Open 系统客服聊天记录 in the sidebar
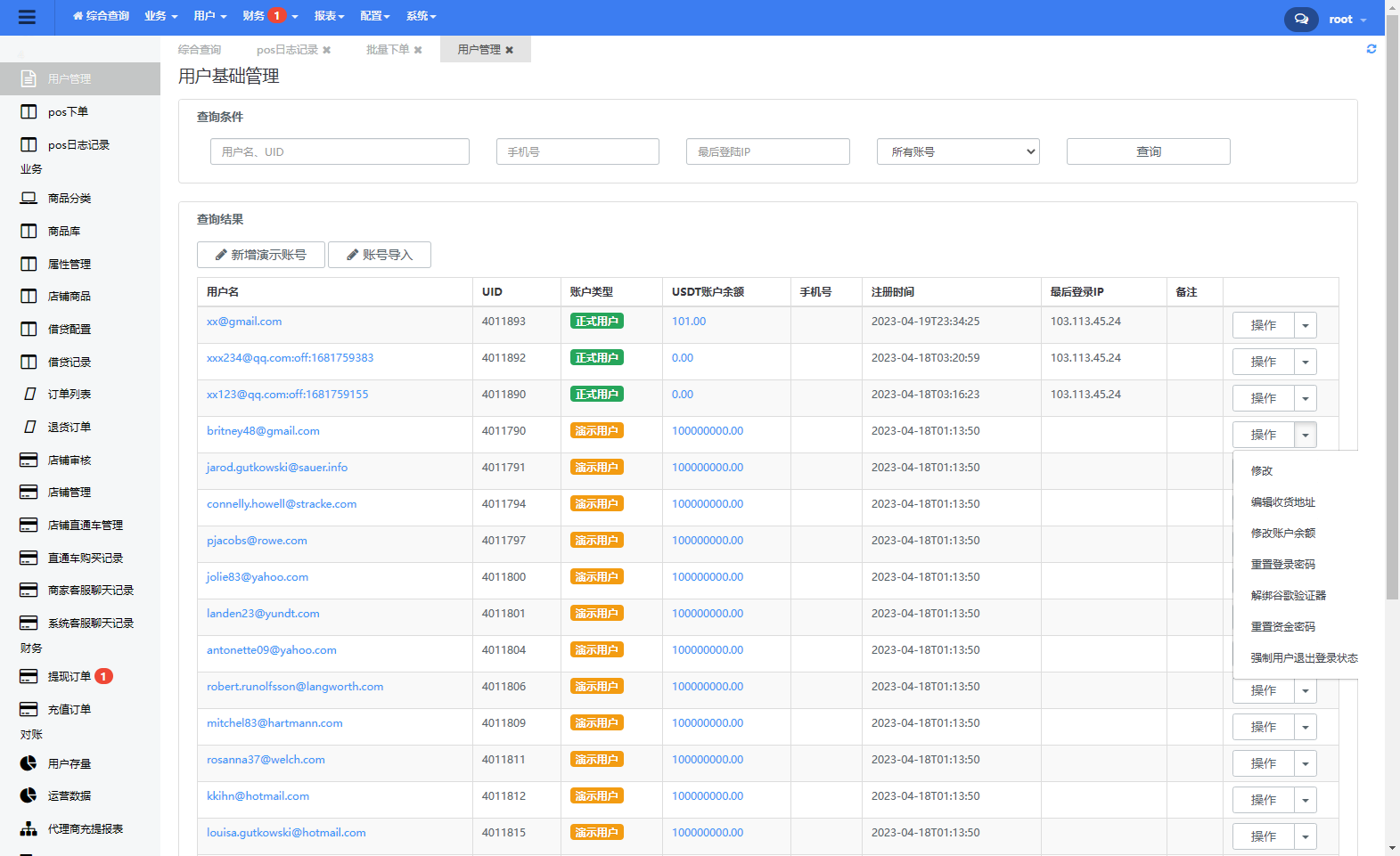Screen dimensions: 1400x856 [x=80, y=623]
